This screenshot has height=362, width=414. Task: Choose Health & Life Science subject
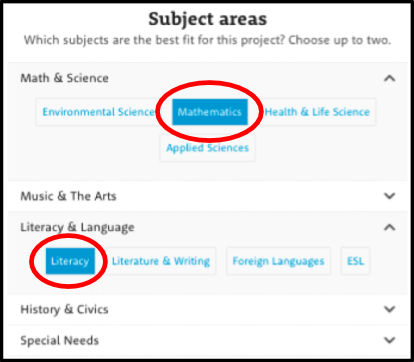tap(317, 112)
